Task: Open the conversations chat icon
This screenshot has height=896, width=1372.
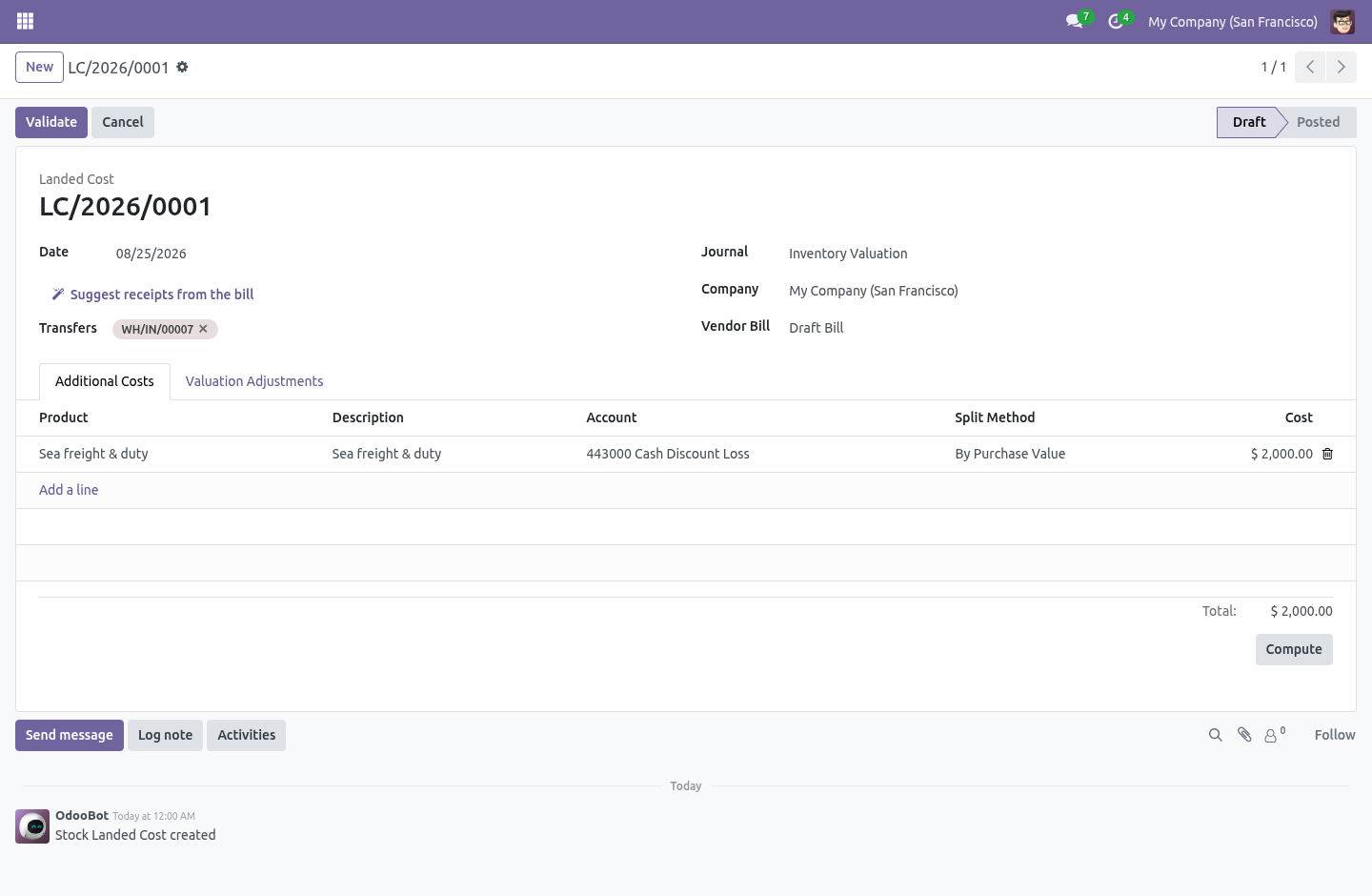Action: click(1075, 21)
